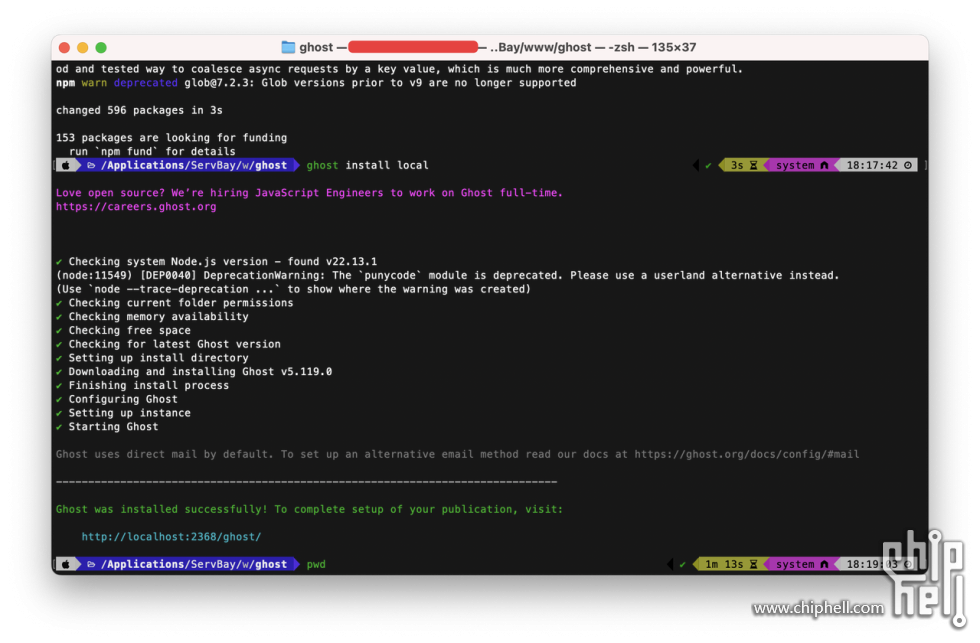Click the folder icon on the 'pwd' prompt

[91, 564]
